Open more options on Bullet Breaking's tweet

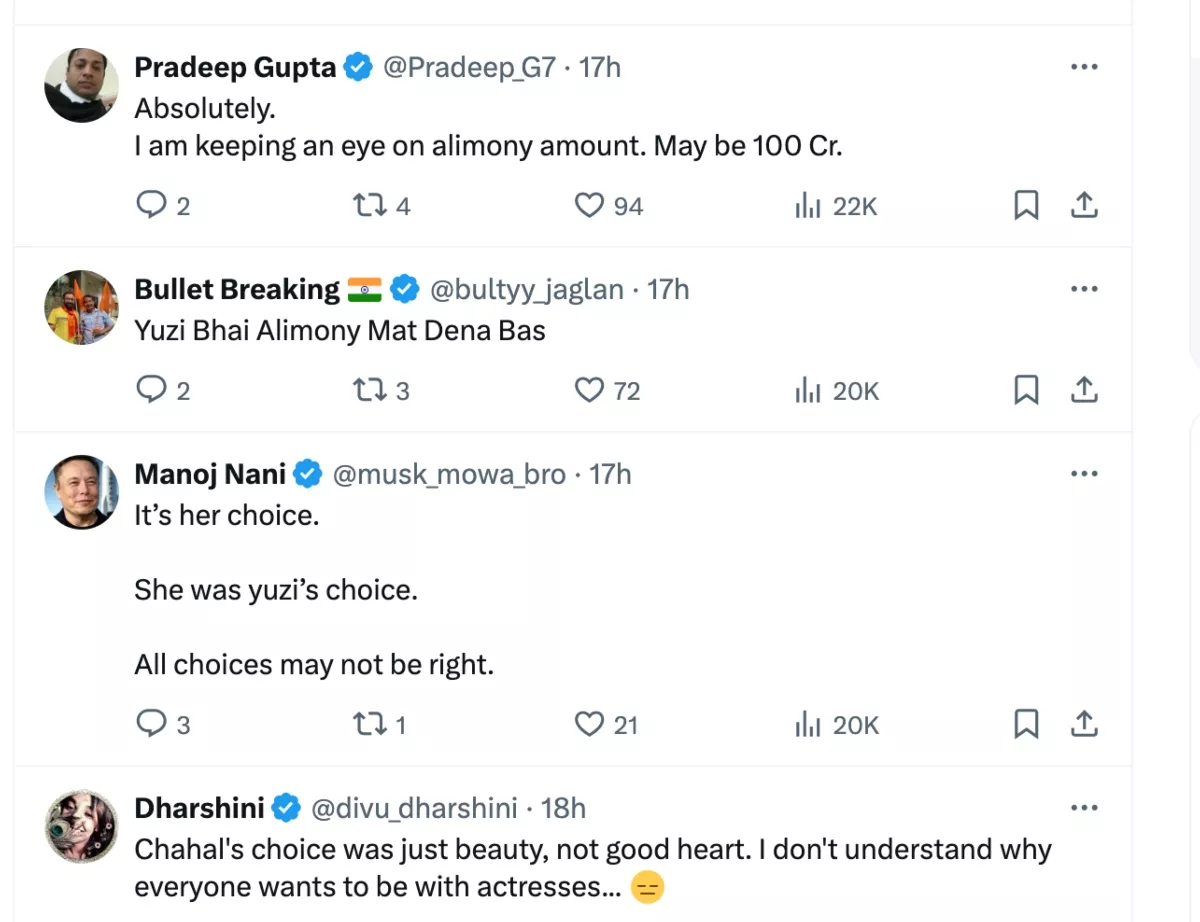point(1084,289)
